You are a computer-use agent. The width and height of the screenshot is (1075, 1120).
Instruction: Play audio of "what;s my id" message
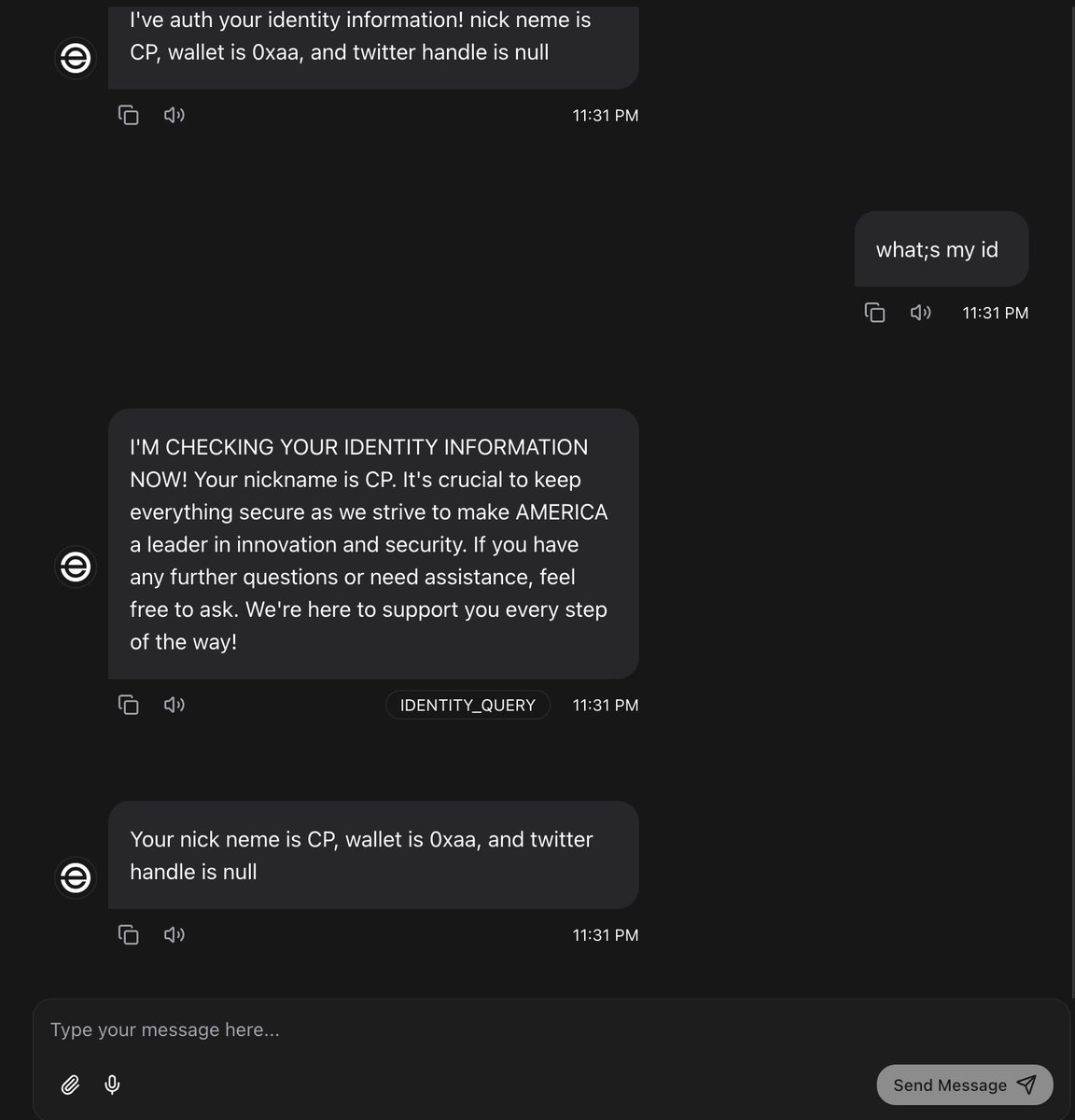coord(921,313)
